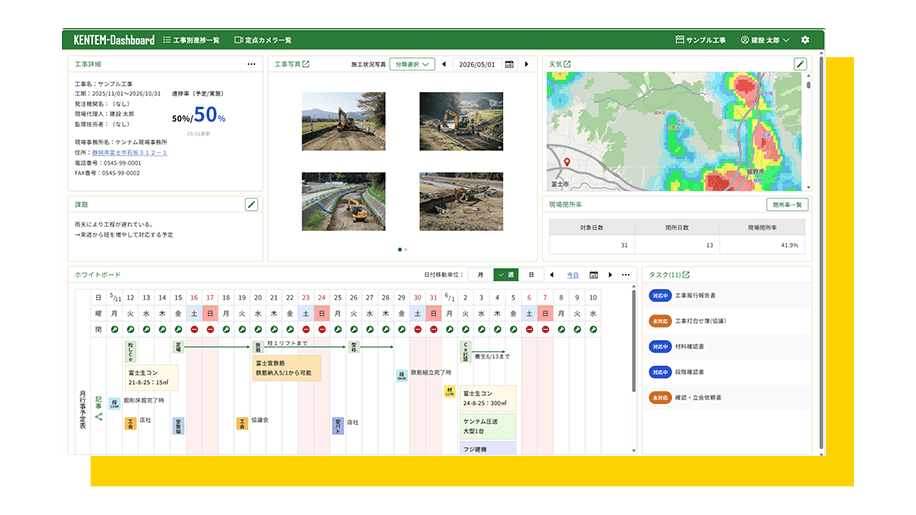Open 富士生コン 24-8-25：300㎥ note

(x=488, y=398)
